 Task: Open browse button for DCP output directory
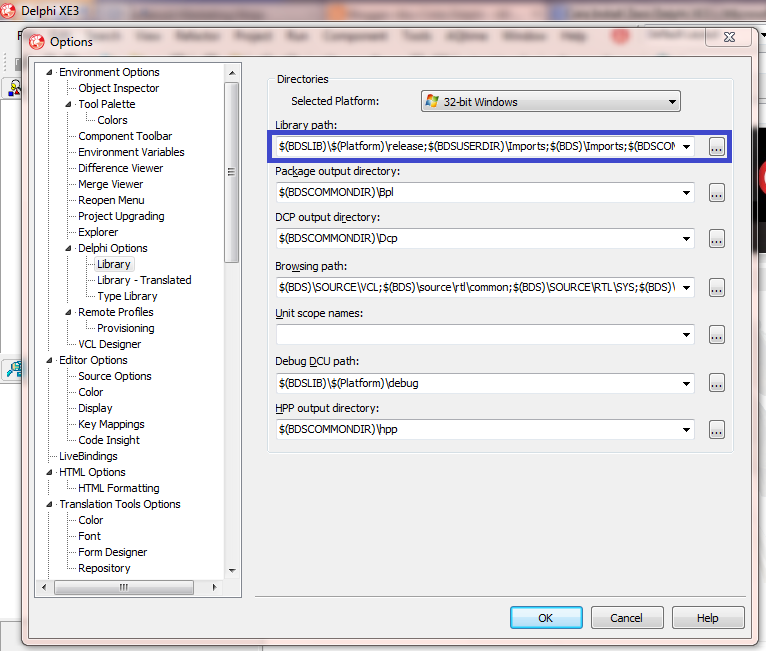pyautogui.click(x=716, y=239)
